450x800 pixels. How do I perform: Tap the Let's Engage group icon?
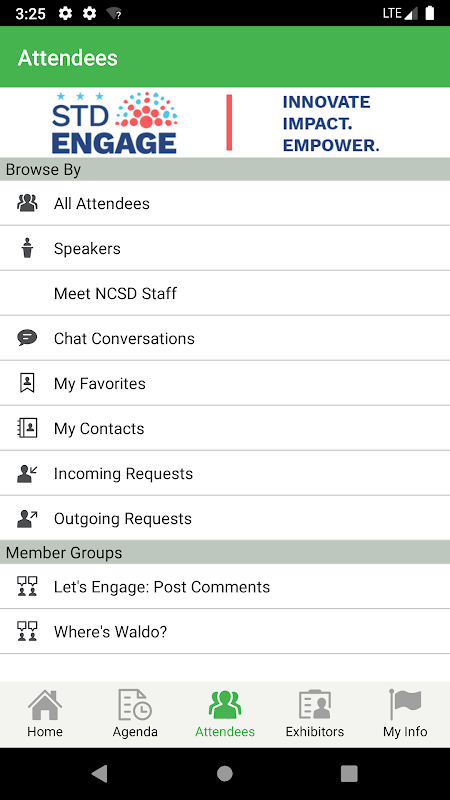27,586
